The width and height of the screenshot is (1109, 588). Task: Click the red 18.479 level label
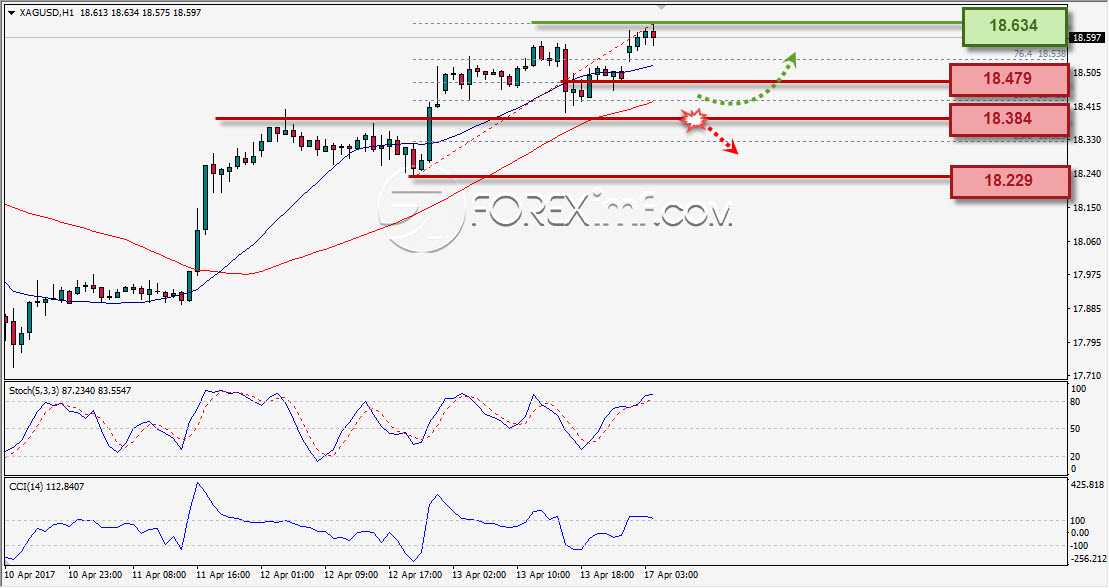click(x=1008, y=79)
